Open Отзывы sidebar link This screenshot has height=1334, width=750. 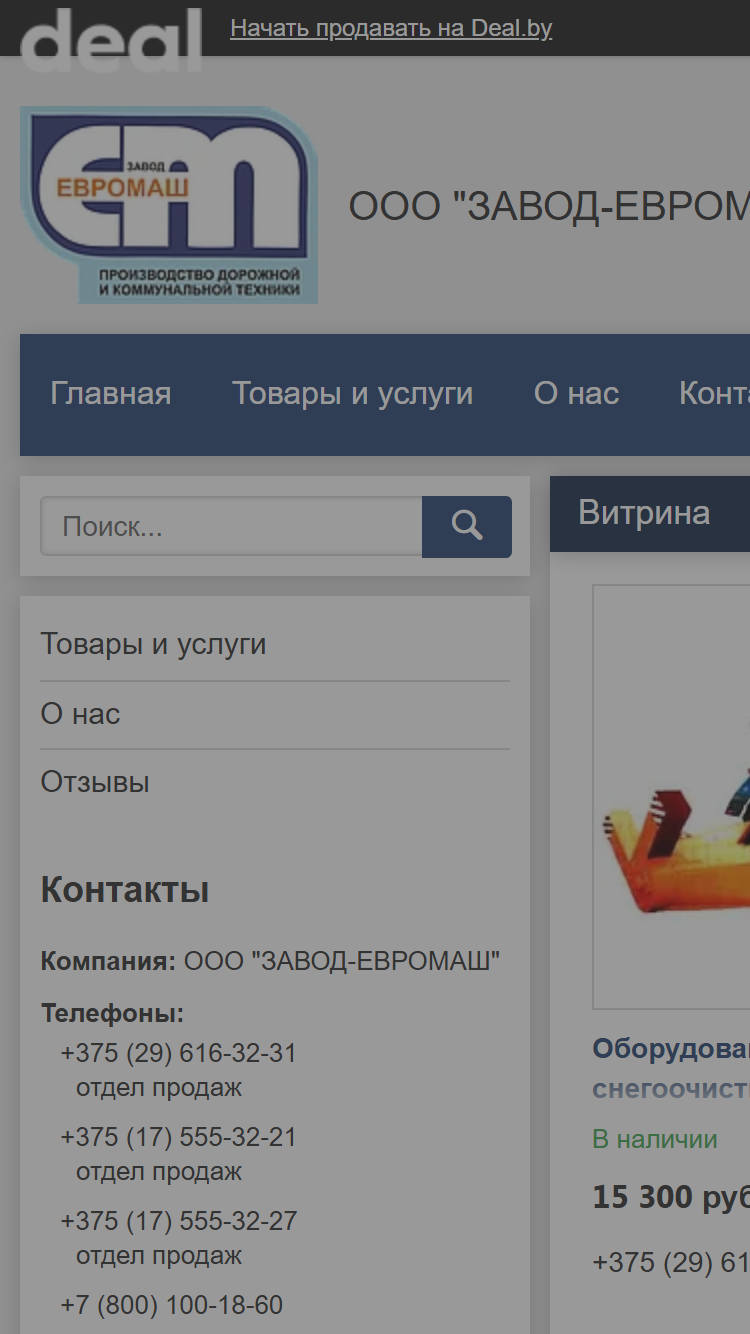[x=95, y=782]
